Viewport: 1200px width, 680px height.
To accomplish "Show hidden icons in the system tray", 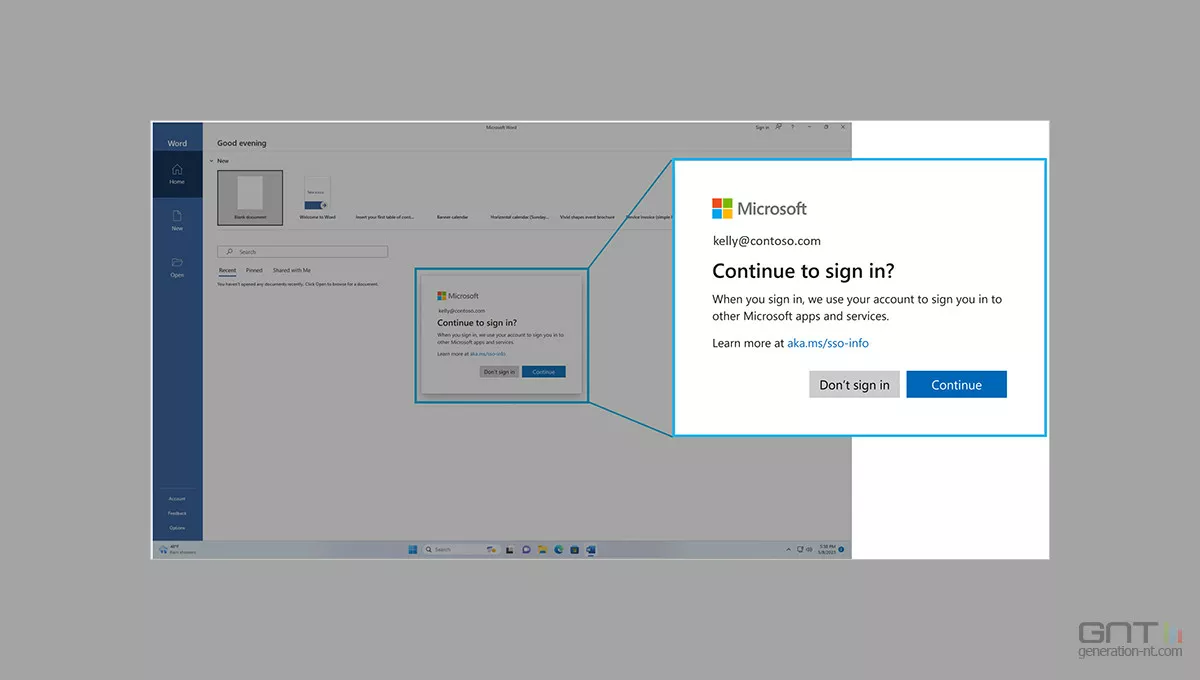I will pos(788,549).
